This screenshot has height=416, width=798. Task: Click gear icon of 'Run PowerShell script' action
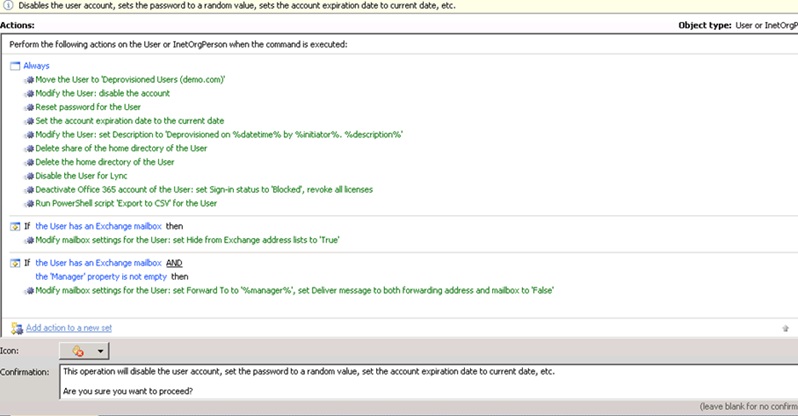[30, 204]
